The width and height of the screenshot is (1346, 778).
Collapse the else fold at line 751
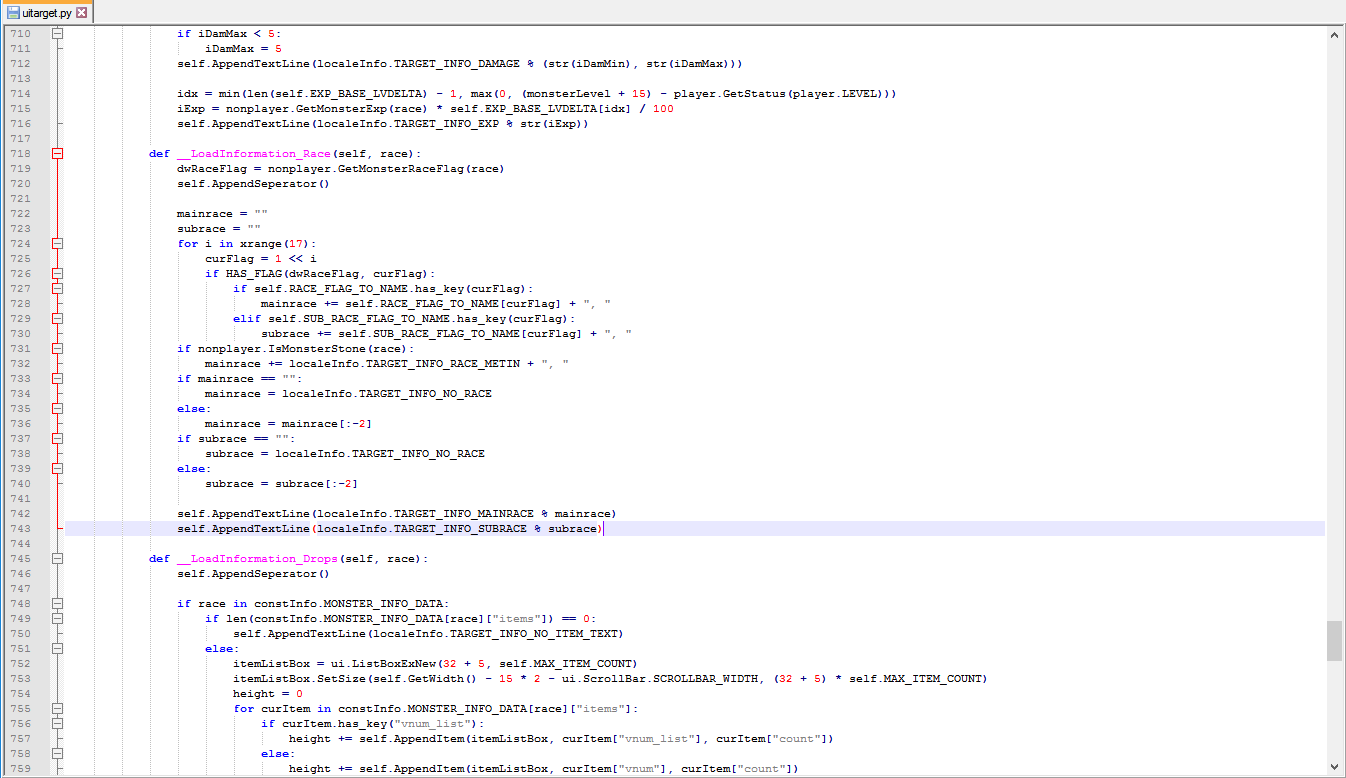[57, 649]
